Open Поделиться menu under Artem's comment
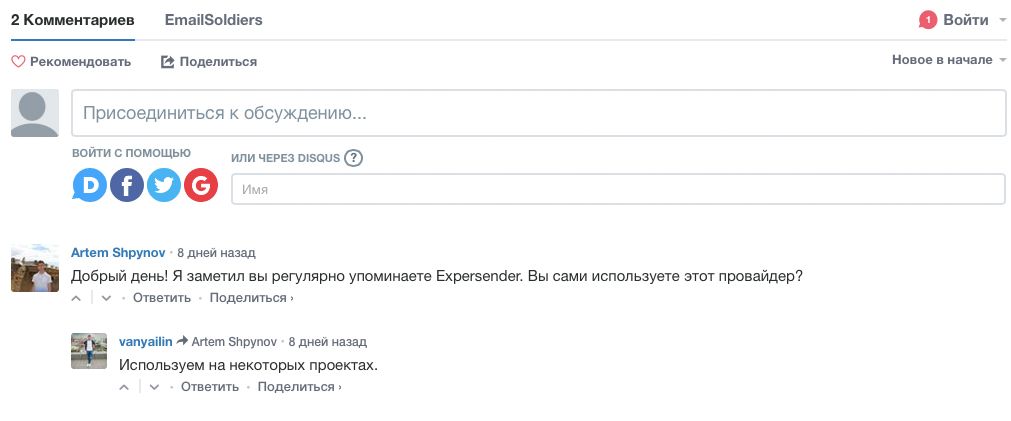 pyautogui.click(x=251, y=298)
